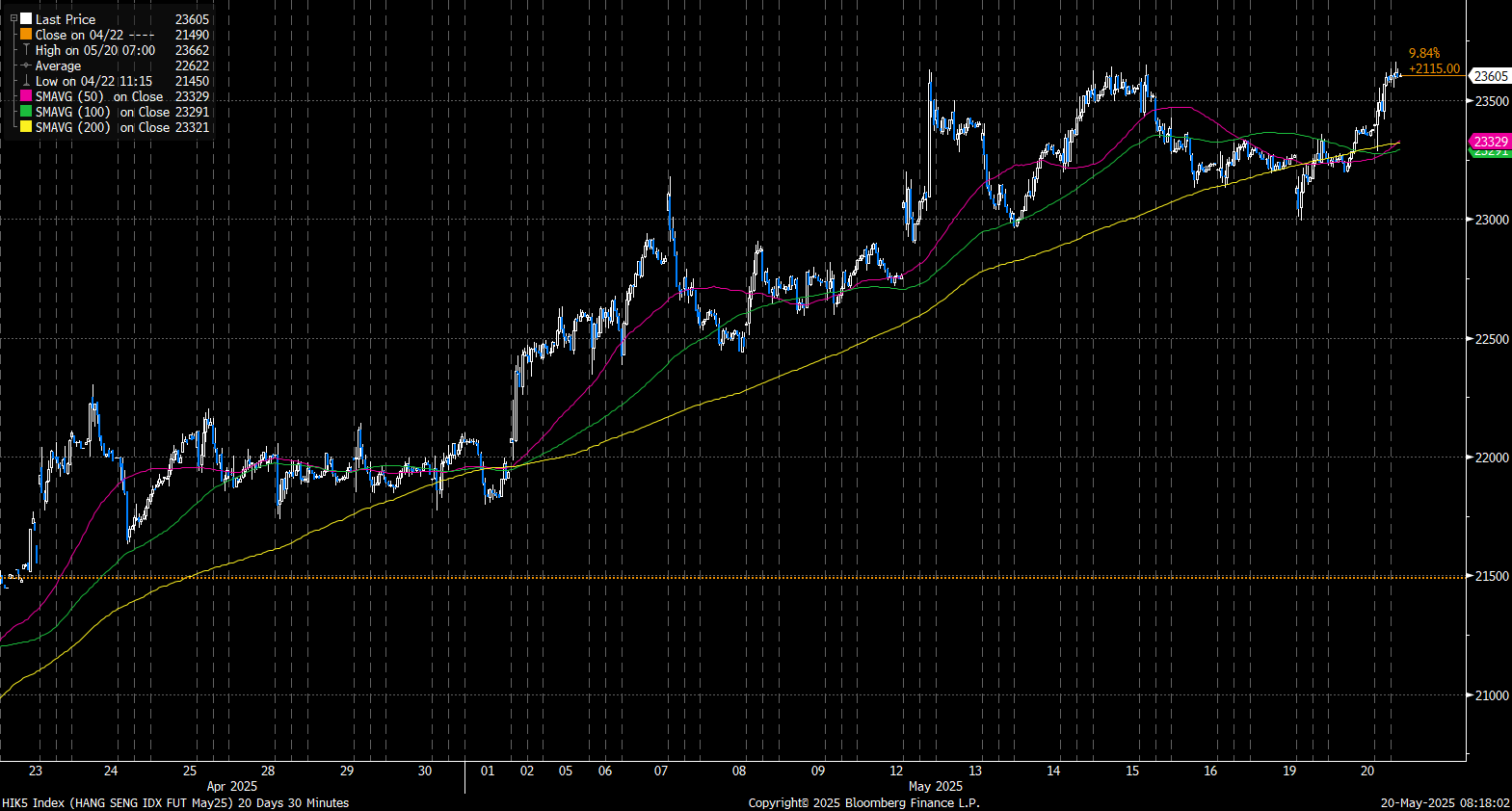Select the Last Price legend label
Screen dimensions: 1512x811
66,19
